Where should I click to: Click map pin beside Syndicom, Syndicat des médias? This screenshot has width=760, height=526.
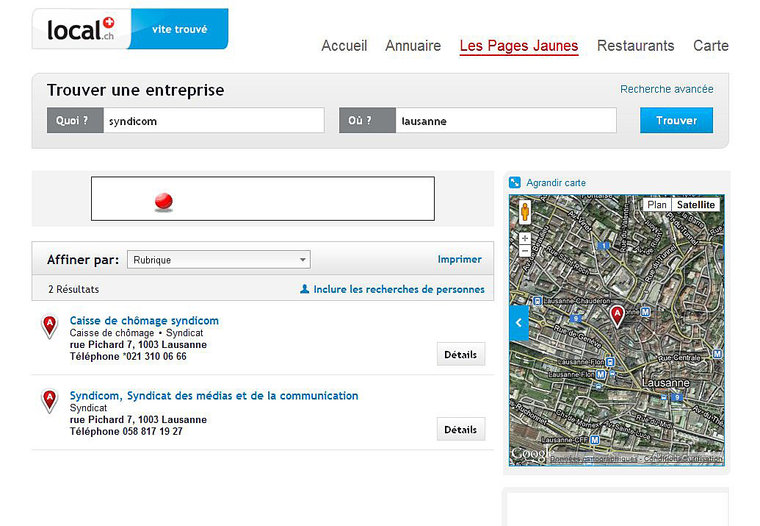49,400
